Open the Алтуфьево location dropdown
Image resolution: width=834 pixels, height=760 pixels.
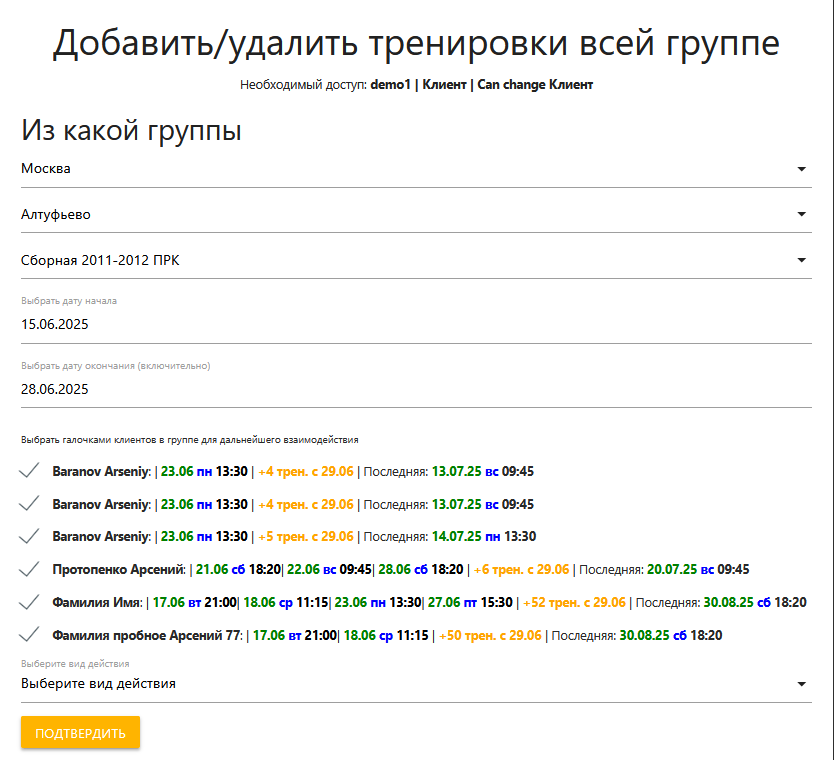point(416,215)
